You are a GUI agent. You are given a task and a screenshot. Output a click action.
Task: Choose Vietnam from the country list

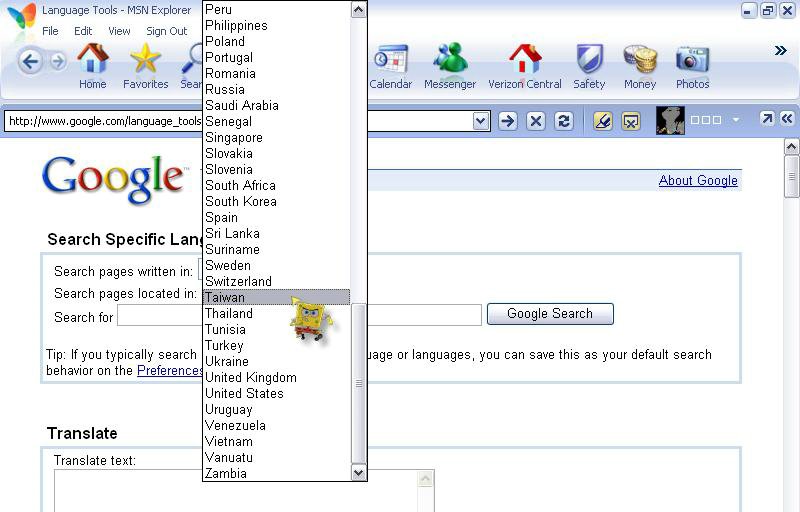276,442
